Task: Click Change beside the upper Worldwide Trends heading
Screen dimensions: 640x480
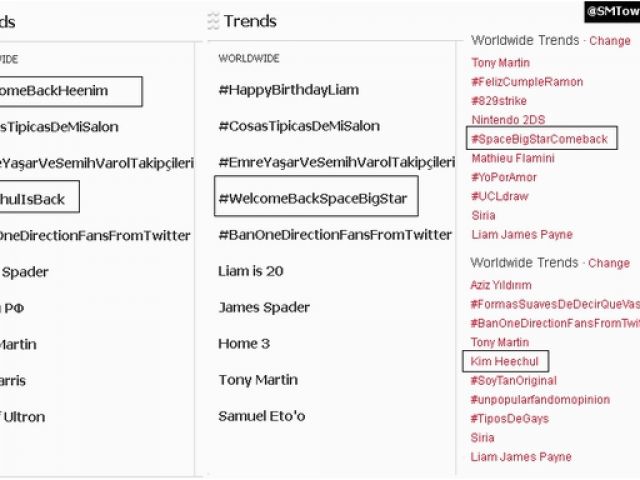Action: 609,41
